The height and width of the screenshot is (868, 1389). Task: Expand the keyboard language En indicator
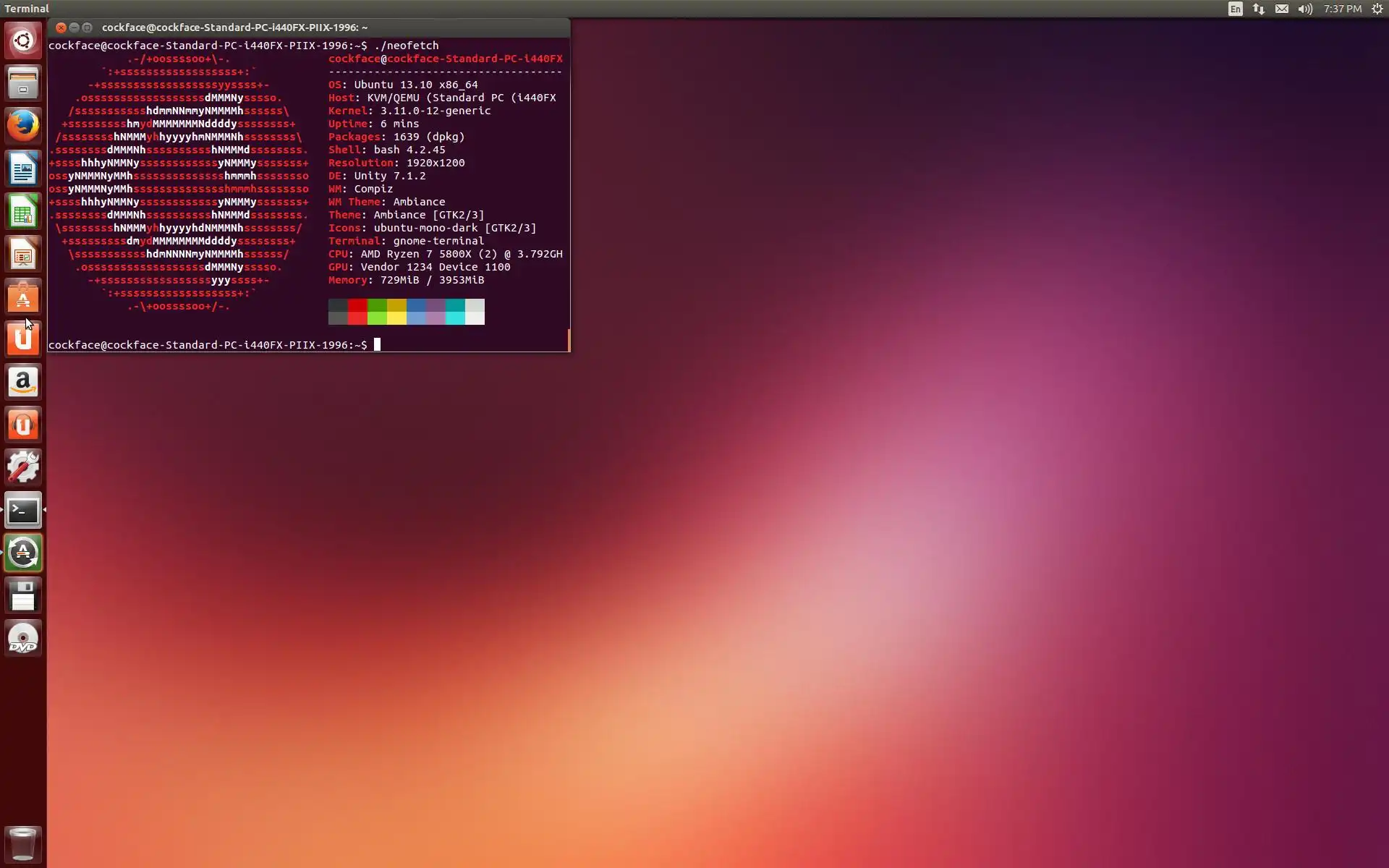1235,9
